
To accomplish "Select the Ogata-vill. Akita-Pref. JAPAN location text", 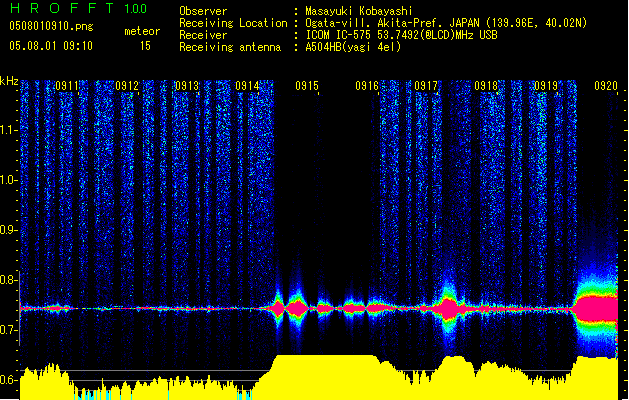I will [446, 23].
